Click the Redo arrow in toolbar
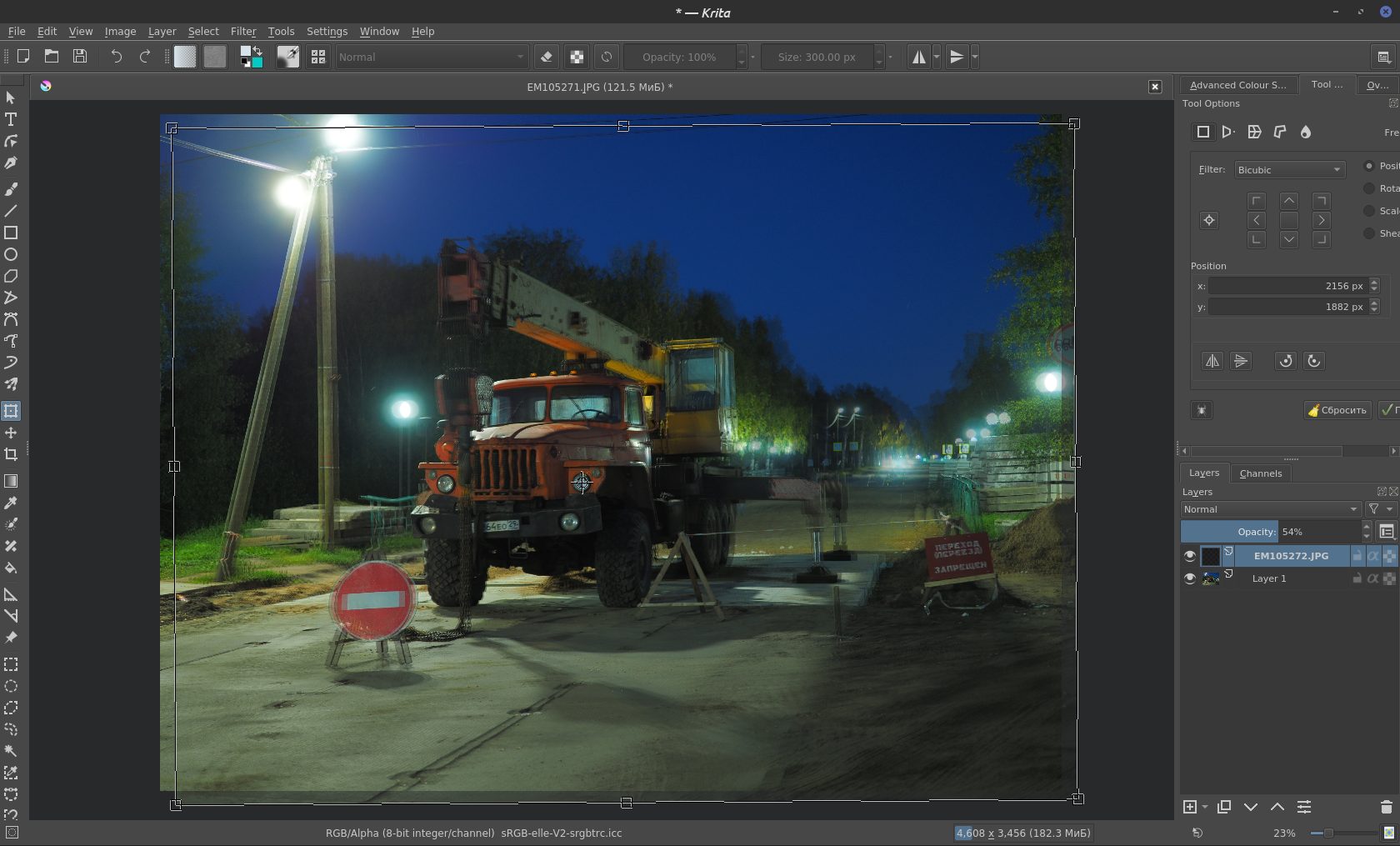The image size is (1400, 846). tap(145, 57)
